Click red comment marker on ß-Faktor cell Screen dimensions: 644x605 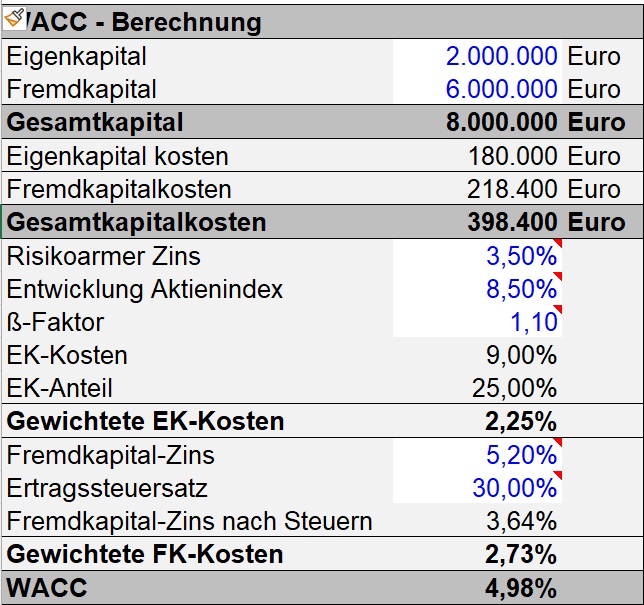point(558,309)
